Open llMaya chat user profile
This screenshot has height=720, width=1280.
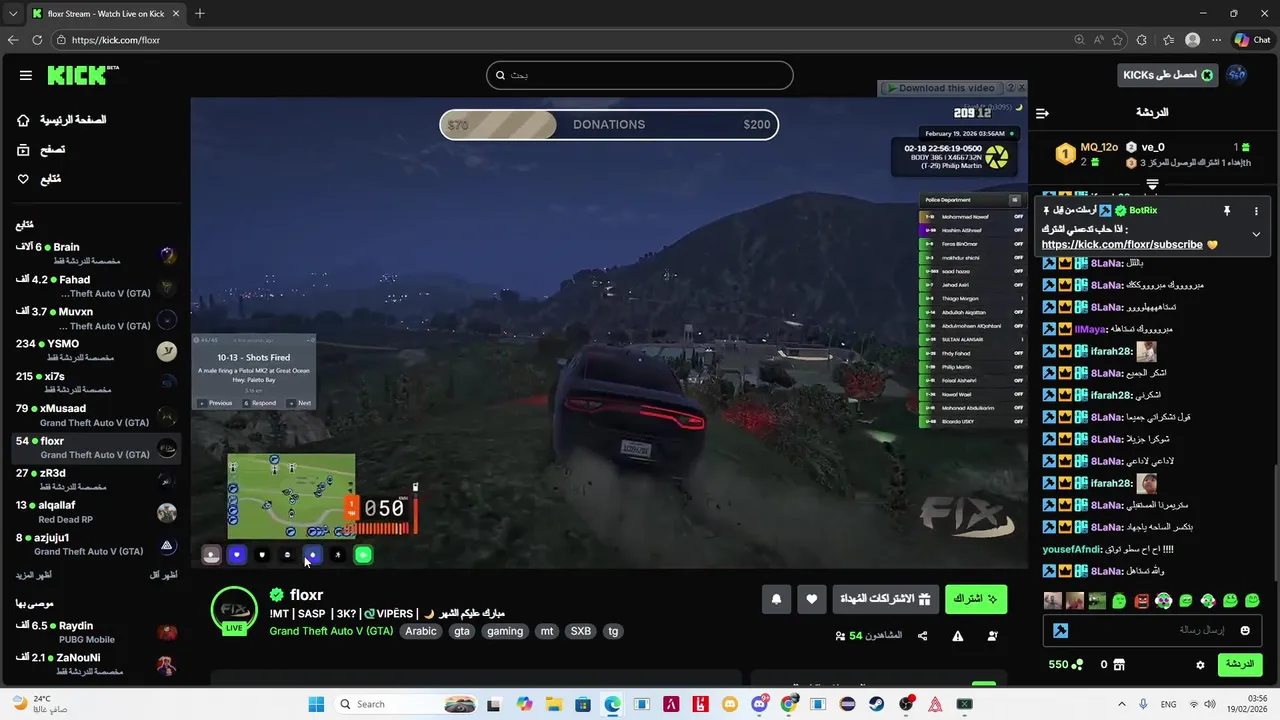point(1090,329)
